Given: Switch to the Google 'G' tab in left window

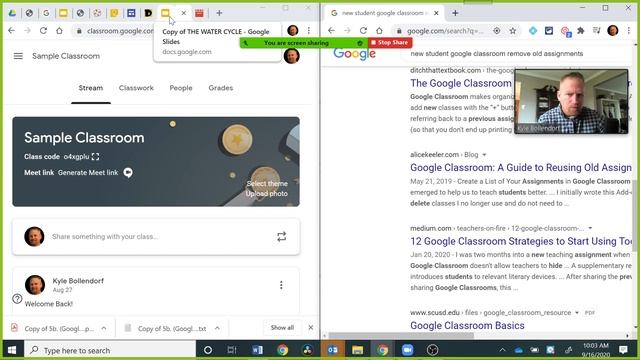Looking at the screenshot, I should [x=46, y=13].
